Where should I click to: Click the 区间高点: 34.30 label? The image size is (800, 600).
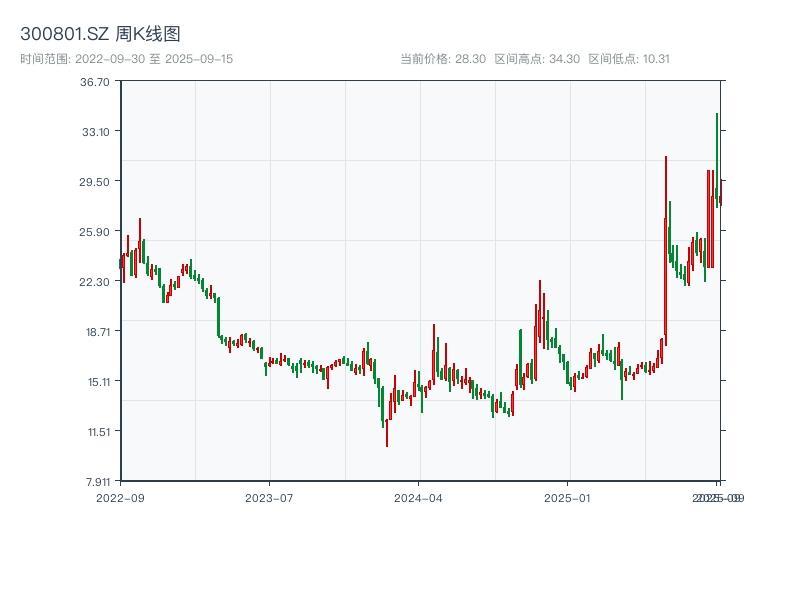pos(537,59)
